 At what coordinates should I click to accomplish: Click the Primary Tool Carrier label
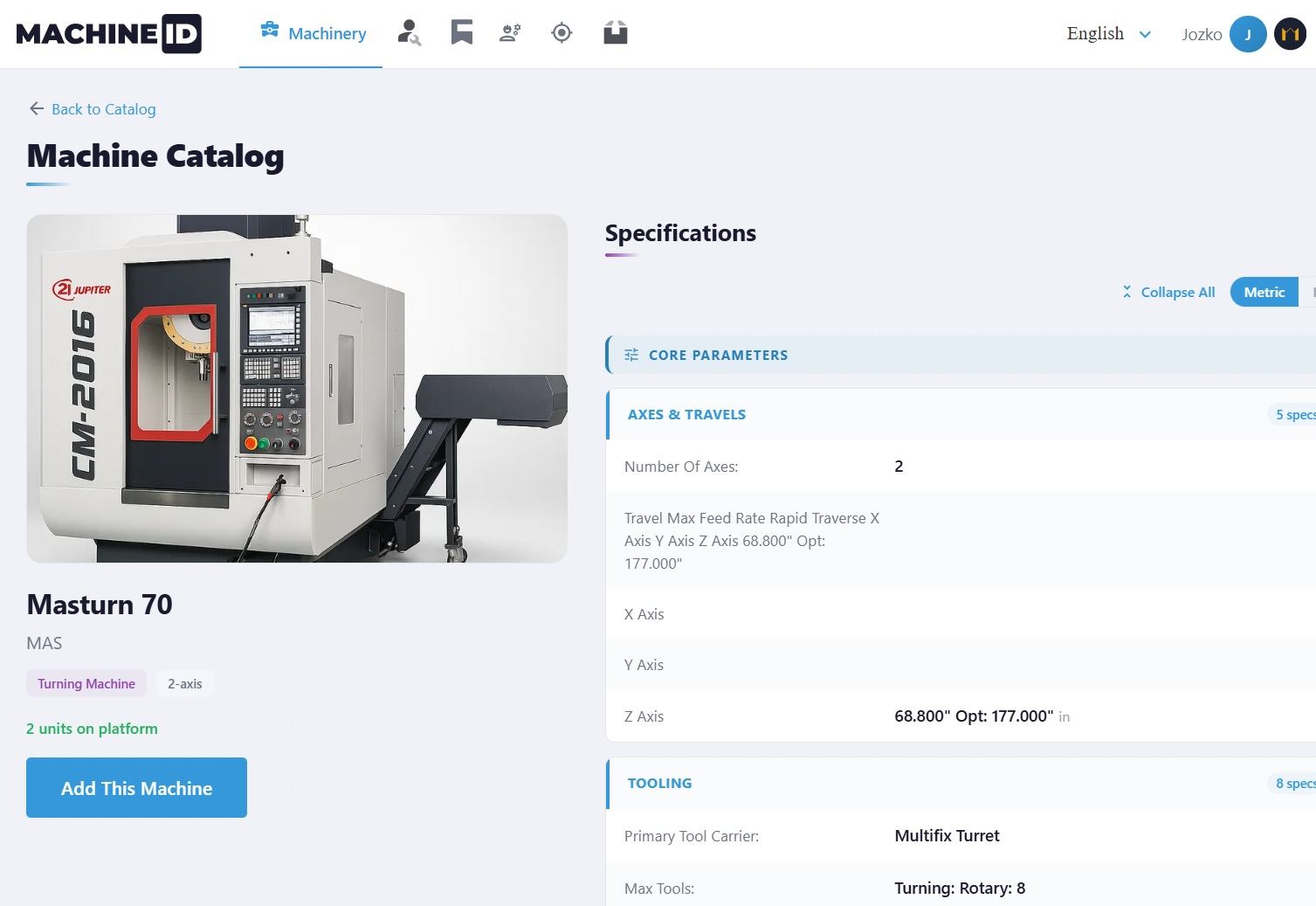(692, 836)
